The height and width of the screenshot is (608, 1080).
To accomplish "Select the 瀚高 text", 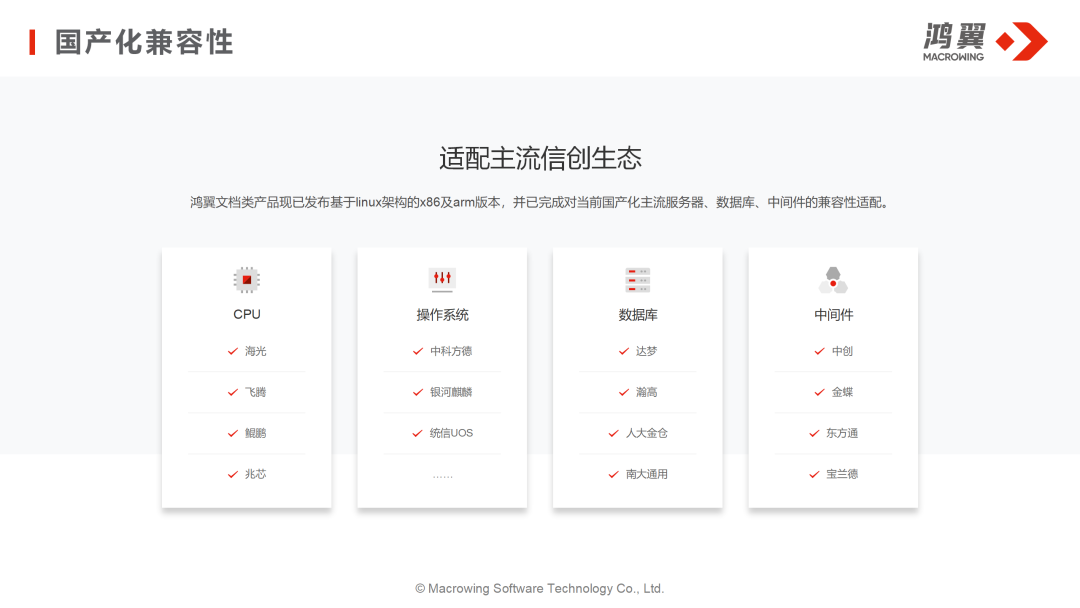I will (646, 392).
